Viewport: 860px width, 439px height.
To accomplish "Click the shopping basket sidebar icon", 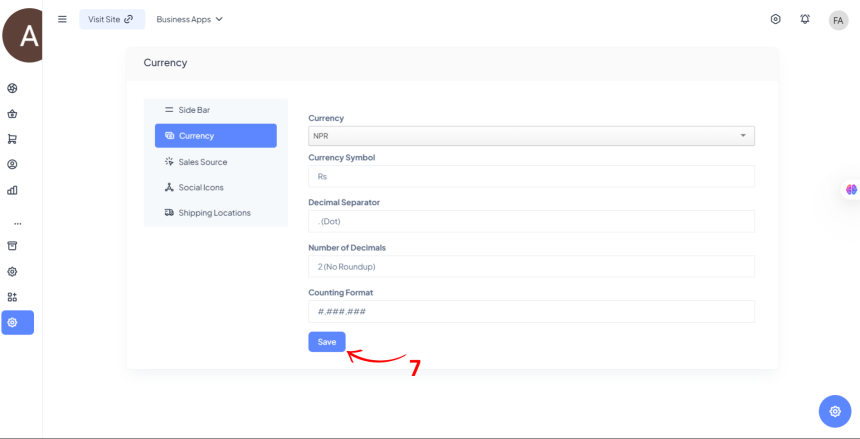I will click(x=12, y=114).
